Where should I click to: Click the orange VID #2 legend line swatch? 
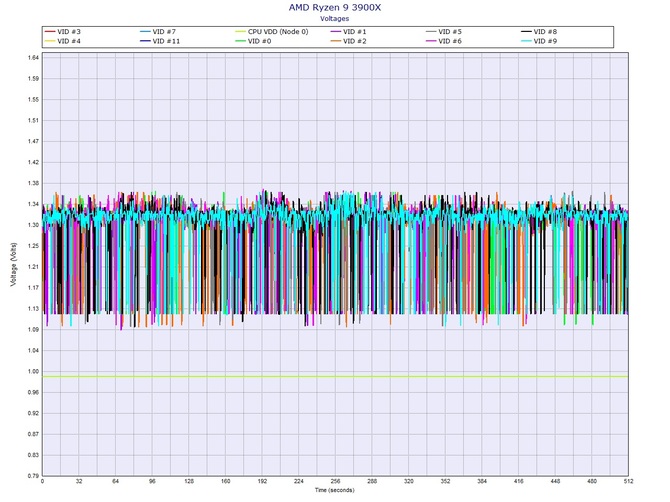[x=336, y=41]
